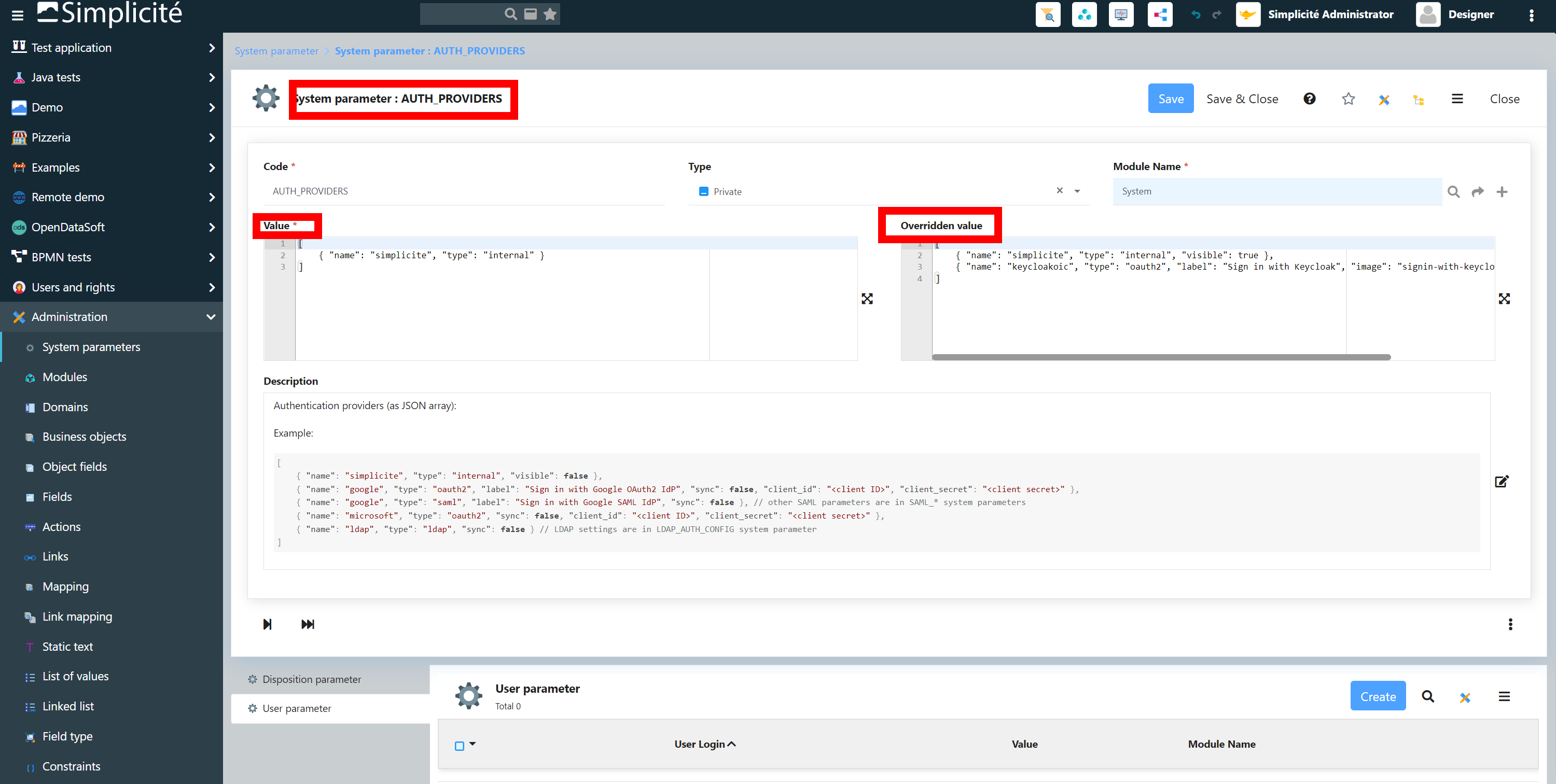Toggle select-all checkbox in User parameter table
Viewport: 1556px width, 784px height.
coord(459,745)
